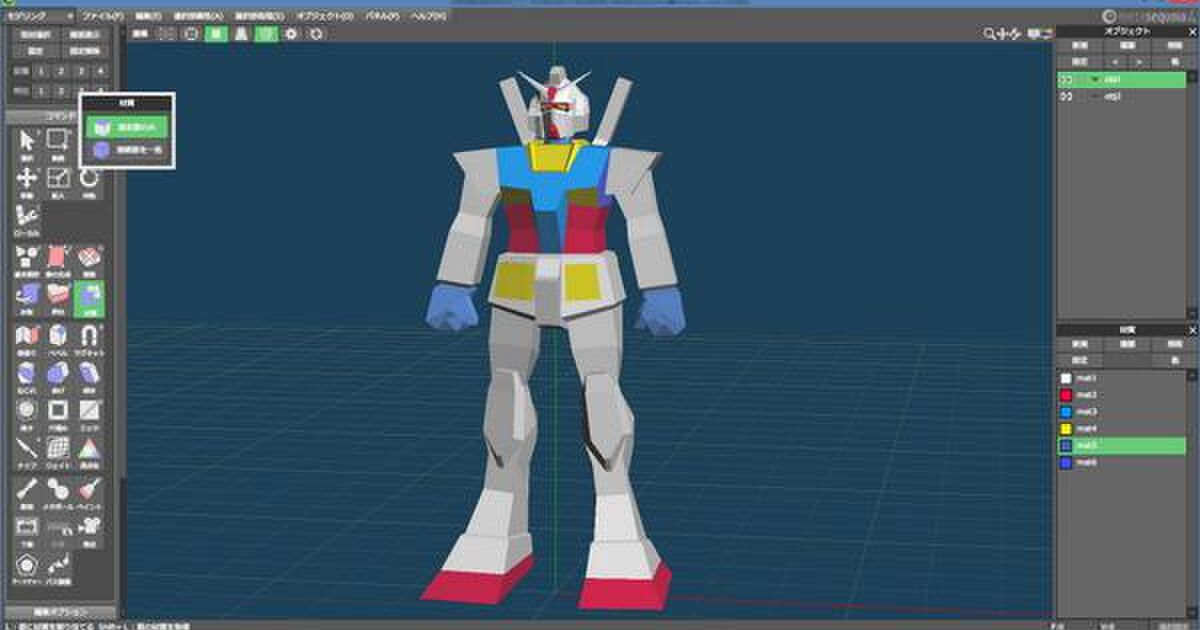Select the mat3 material row

click(1122, 412)
